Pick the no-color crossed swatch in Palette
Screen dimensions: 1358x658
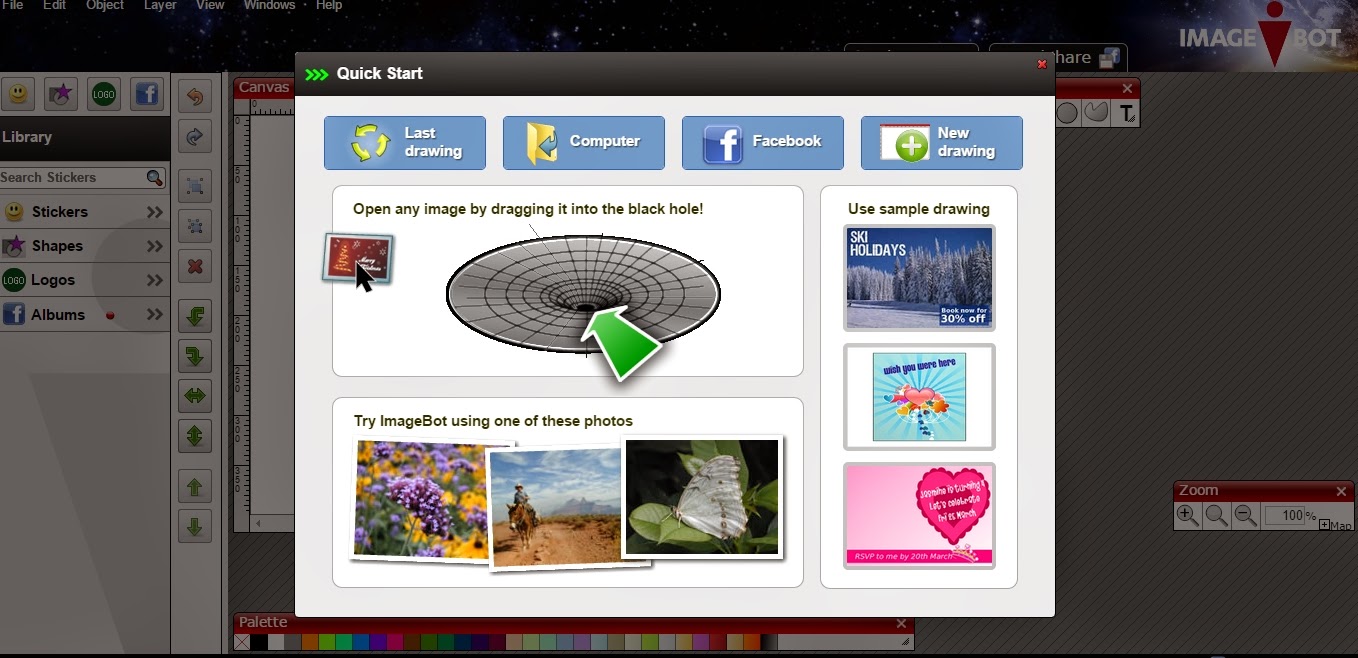[x=242, y=642]
